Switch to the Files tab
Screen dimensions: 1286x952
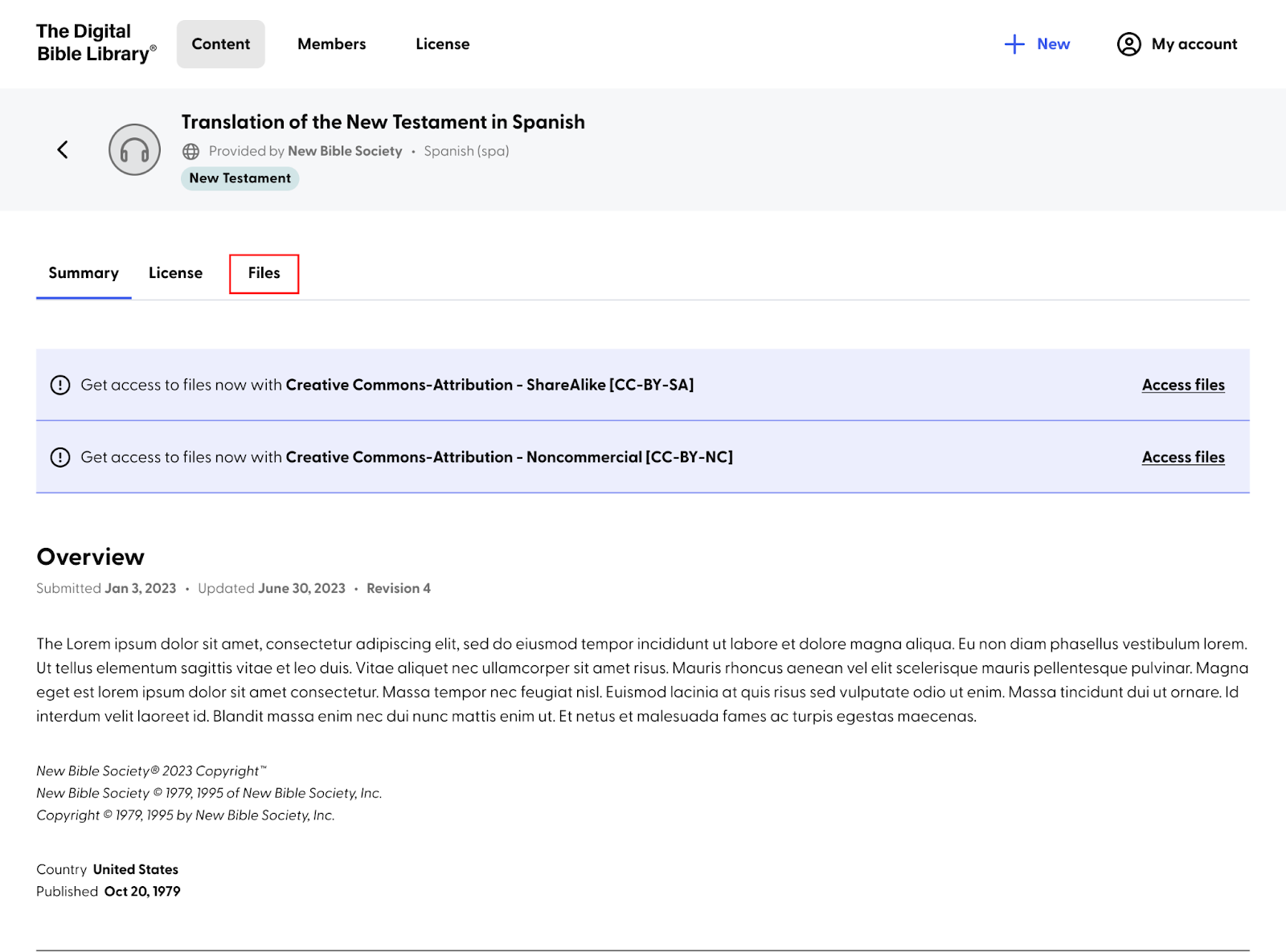coord(264,273)
